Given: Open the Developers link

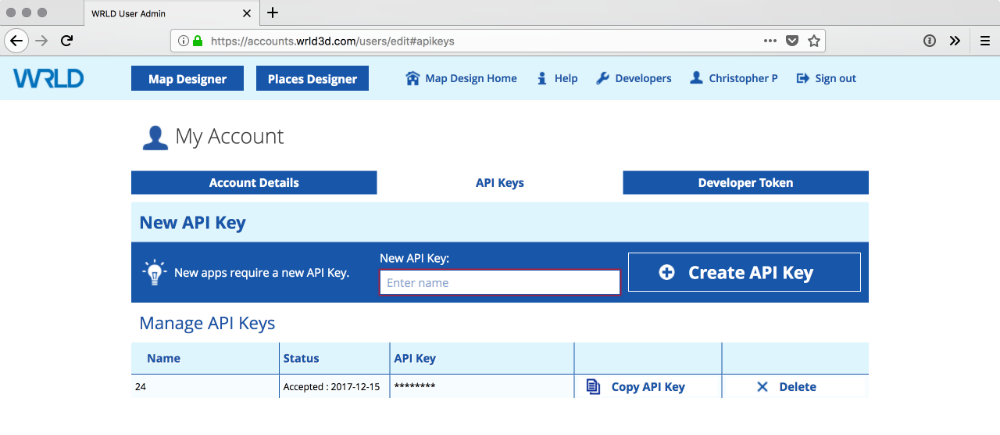Looking at the screenshot, I should tap(643, 78).
